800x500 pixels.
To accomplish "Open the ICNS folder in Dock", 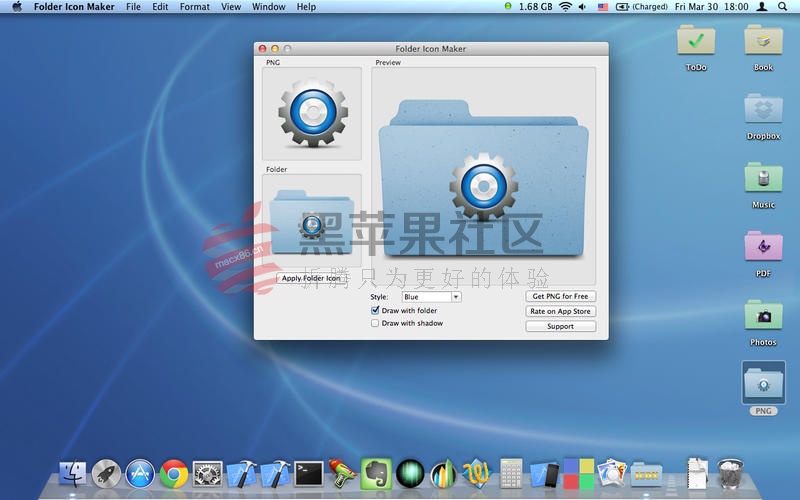I will [x=646, y=473].
